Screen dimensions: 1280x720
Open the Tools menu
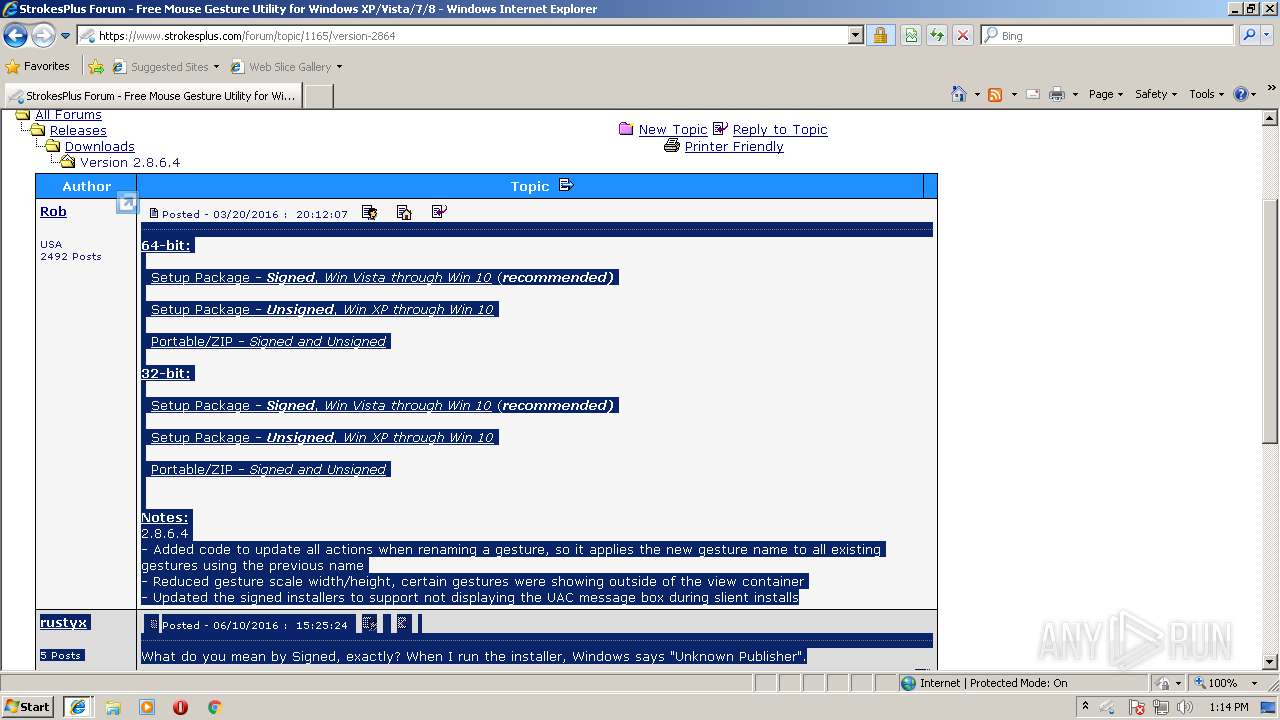pyautogui.click(x=1207, y=94)
